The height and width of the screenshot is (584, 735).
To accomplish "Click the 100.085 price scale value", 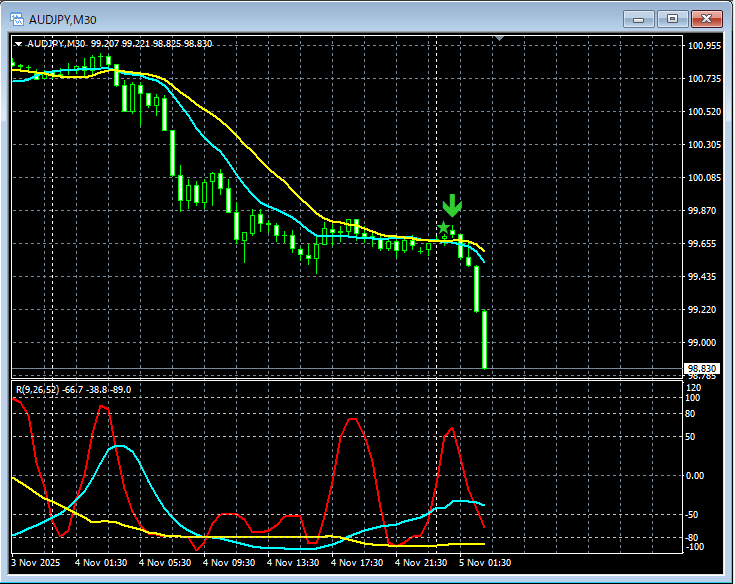I will (x=704, y=178).
